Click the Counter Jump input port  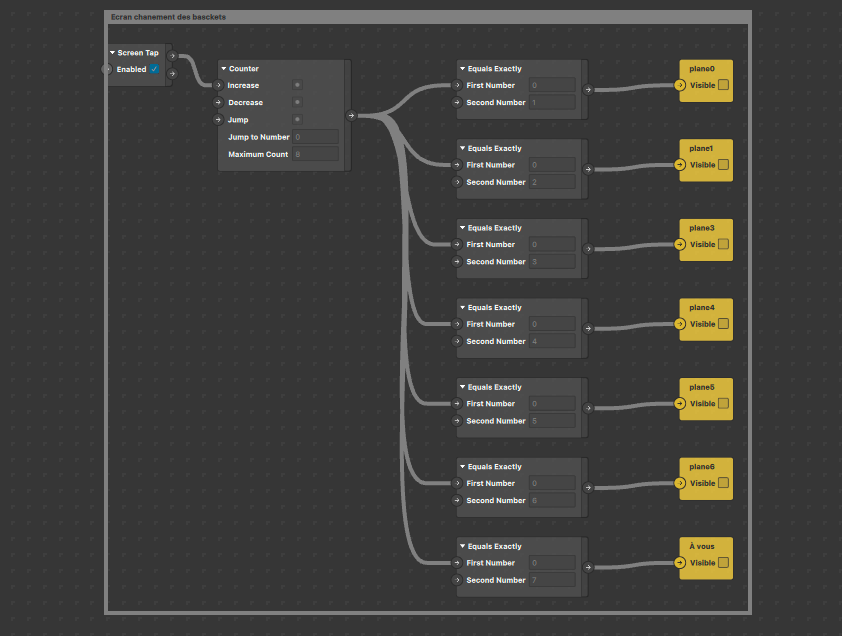[x=218, y=119]
